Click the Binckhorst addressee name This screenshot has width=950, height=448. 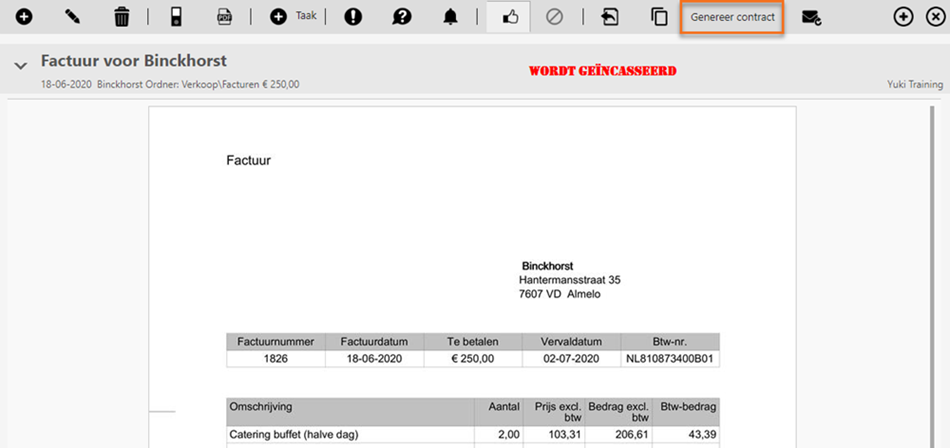pos(548,266)
